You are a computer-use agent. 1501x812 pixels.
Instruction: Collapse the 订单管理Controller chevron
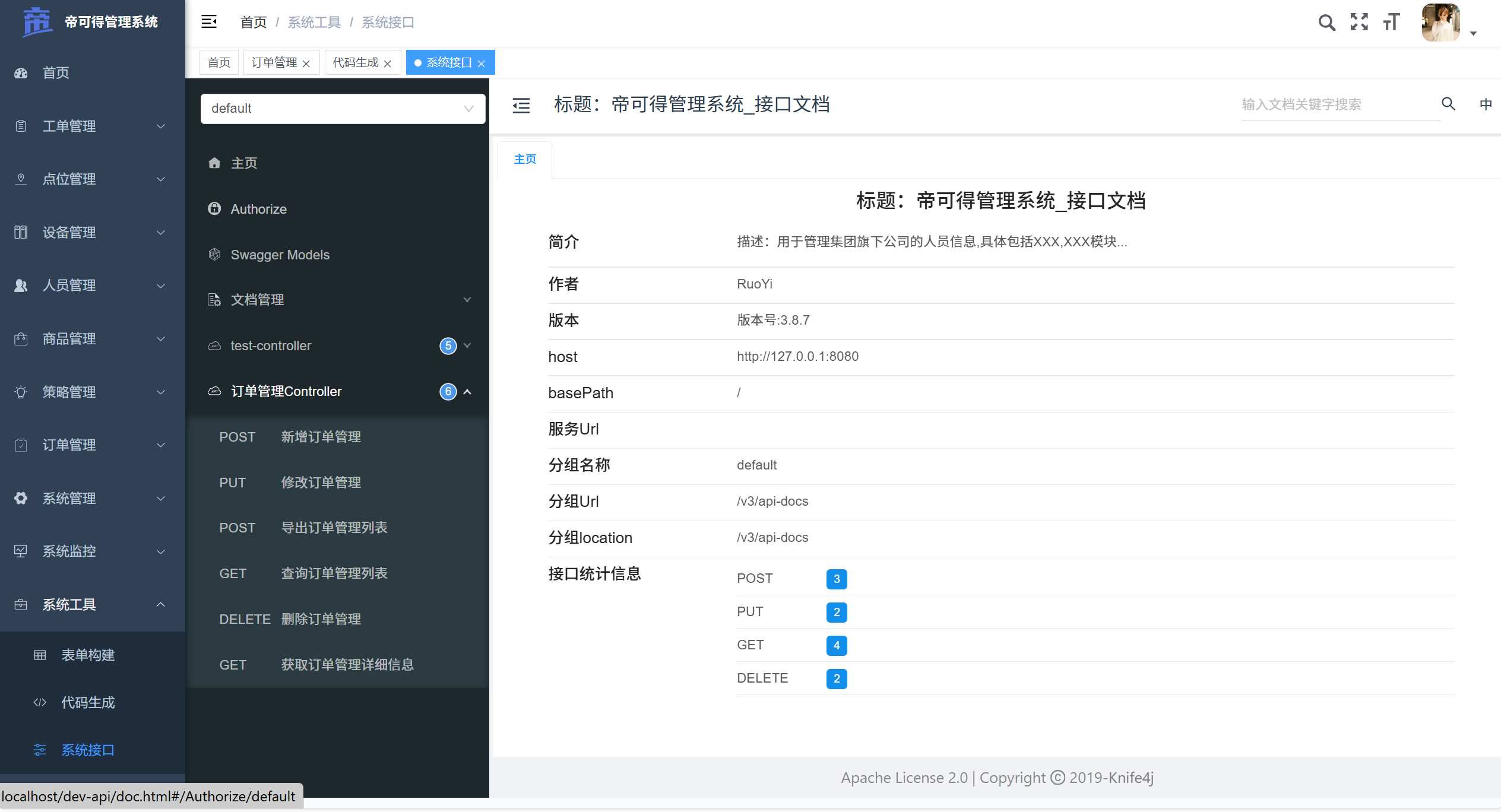[x=467, y=392]
